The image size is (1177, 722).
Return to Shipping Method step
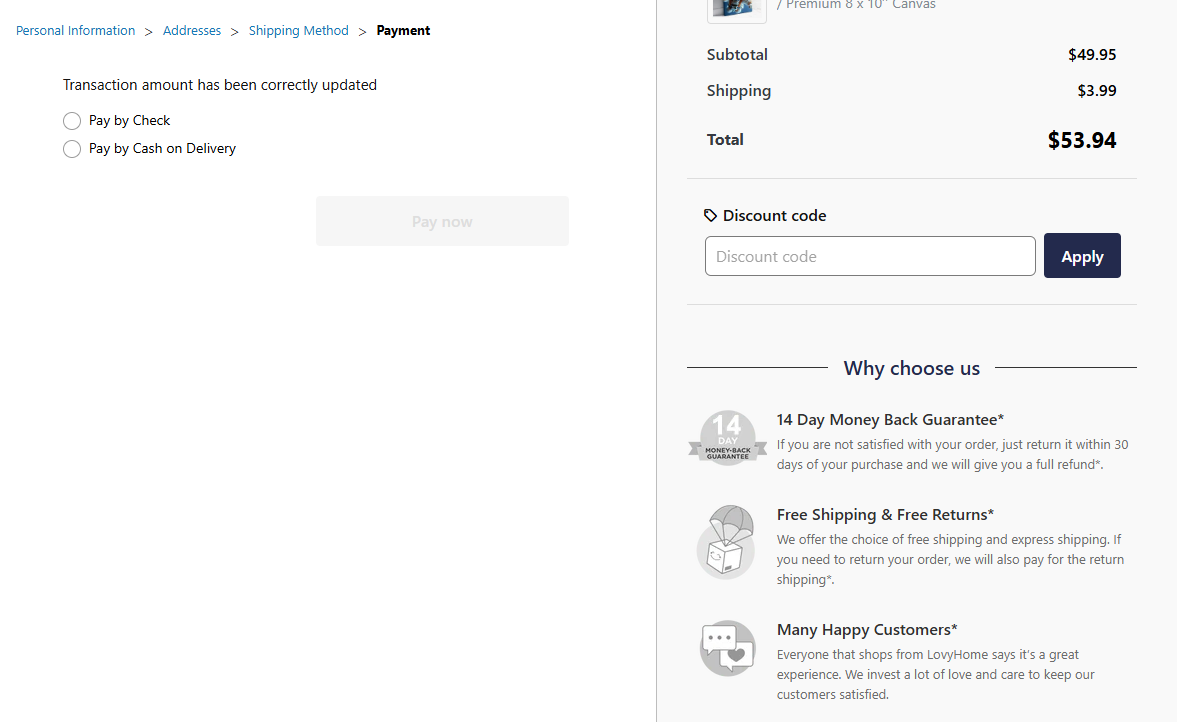pos(299,31)
